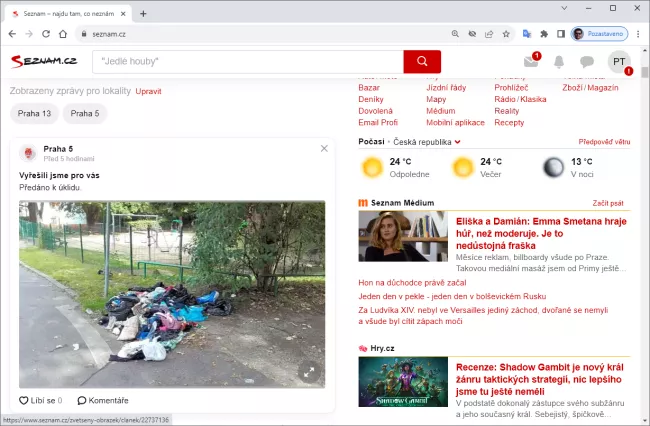Click the red search magnifier button
This screenshot has height=426, width=650.
[422, 62]
